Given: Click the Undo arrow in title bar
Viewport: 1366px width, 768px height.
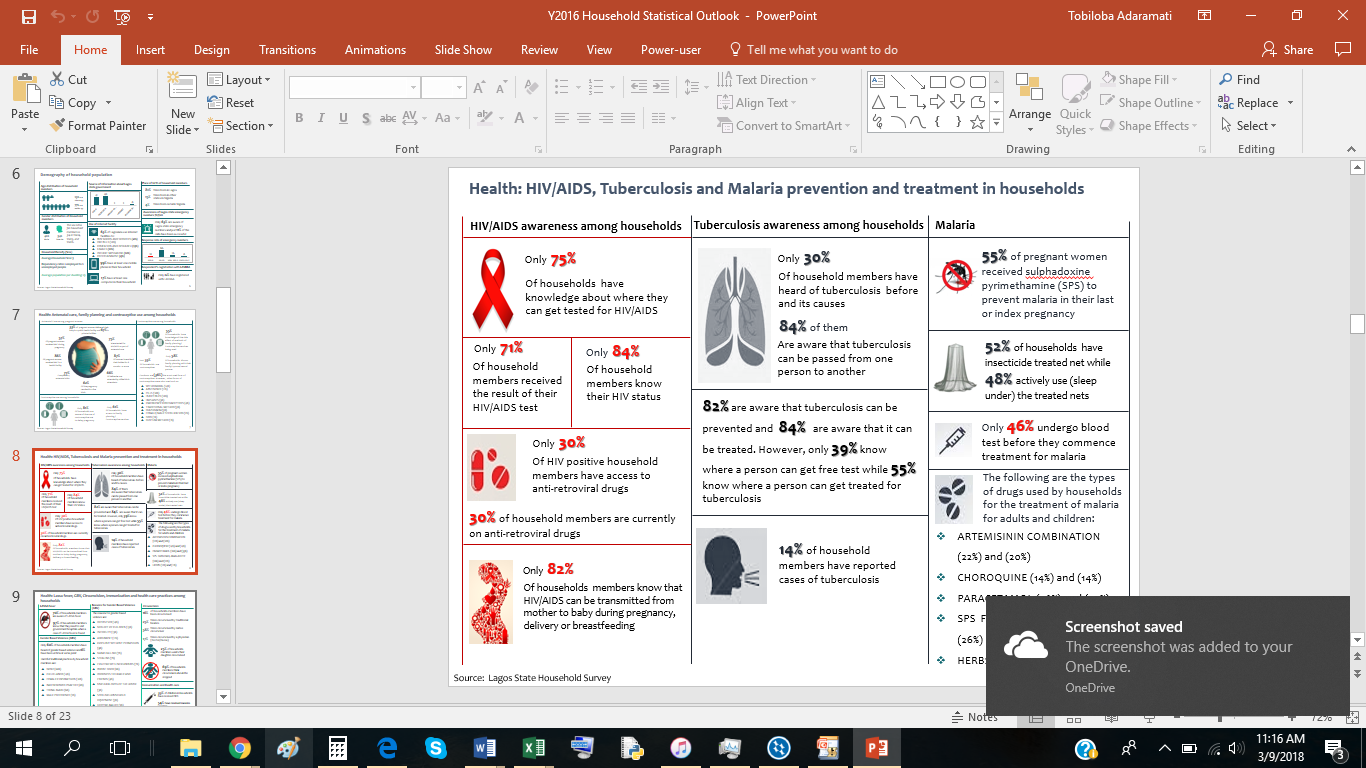Looking at the screenshot, I should tap(58, 17).
